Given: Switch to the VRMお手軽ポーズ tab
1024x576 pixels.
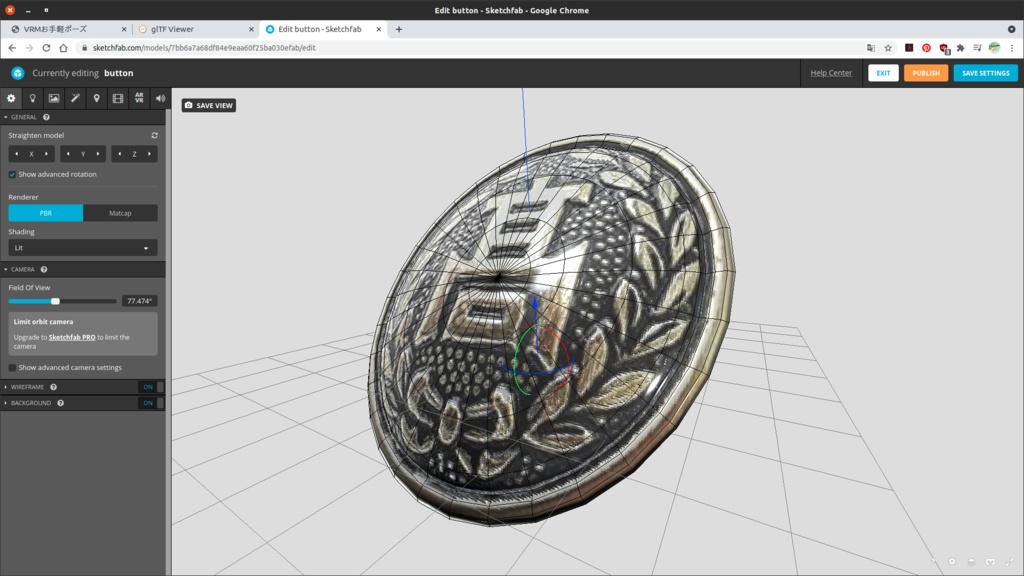Looking at the screenshot, I should 67,29.
